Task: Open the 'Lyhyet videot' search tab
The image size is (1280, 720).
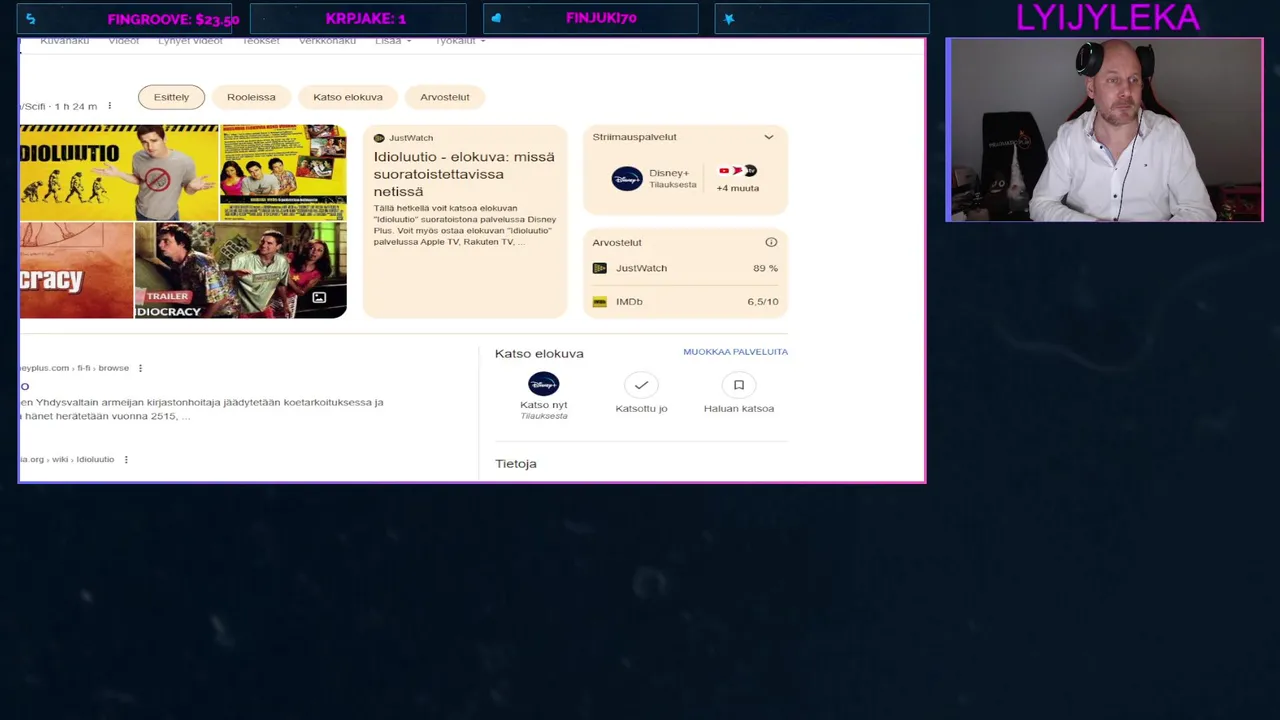Action: [x=190, y=41]
